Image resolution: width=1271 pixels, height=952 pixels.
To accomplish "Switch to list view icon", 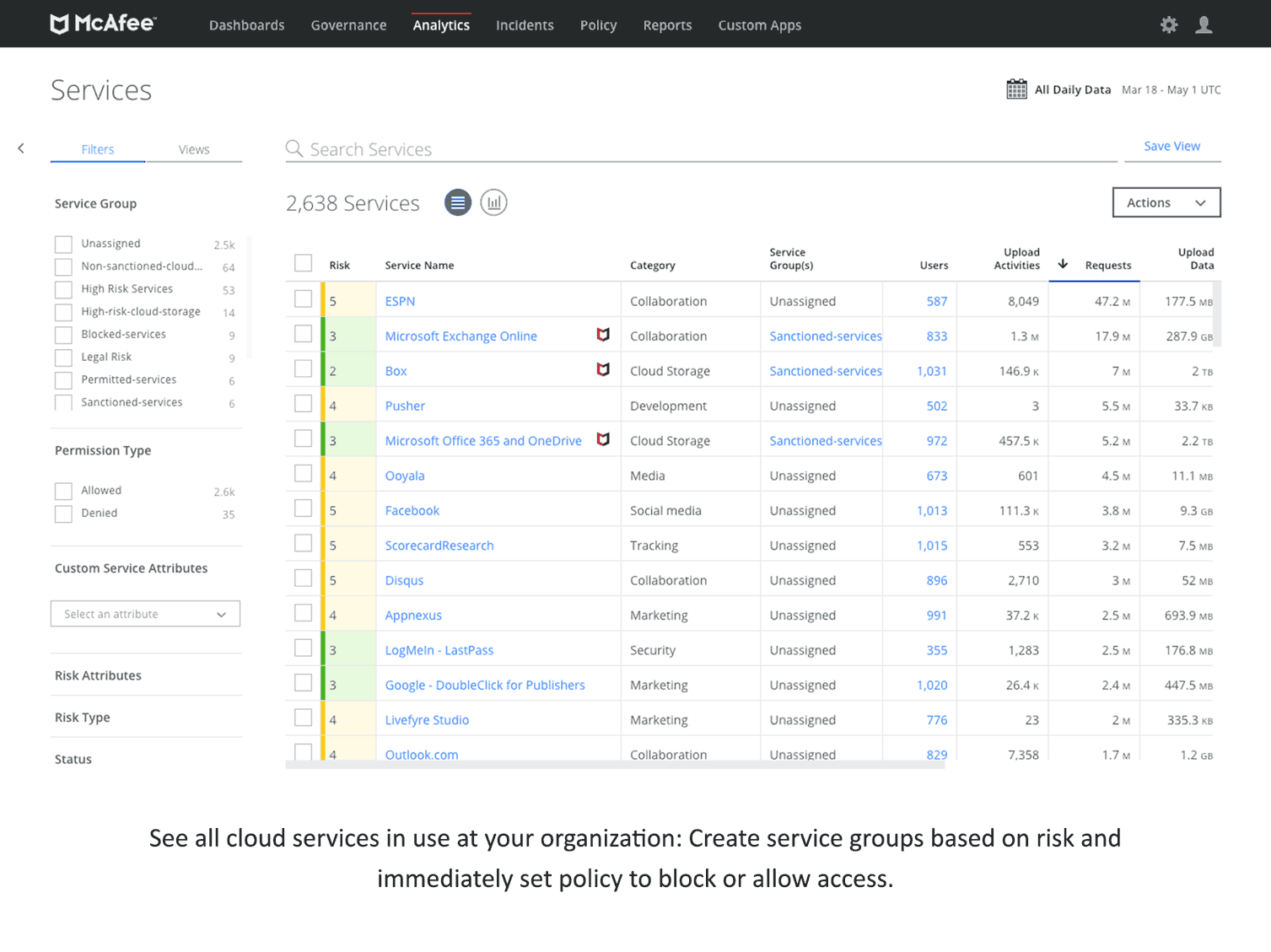I will pyautogui.click(x=458, y=202).
